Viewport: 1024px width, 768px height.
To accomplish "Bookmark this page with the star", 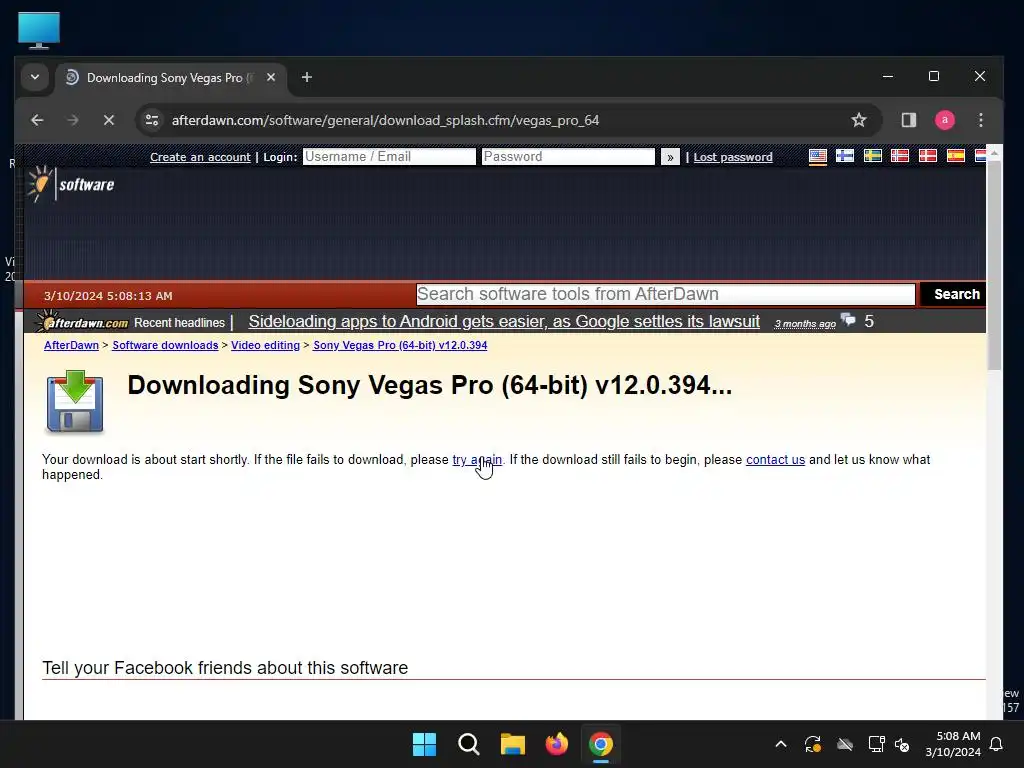I will tap(859, 120).
